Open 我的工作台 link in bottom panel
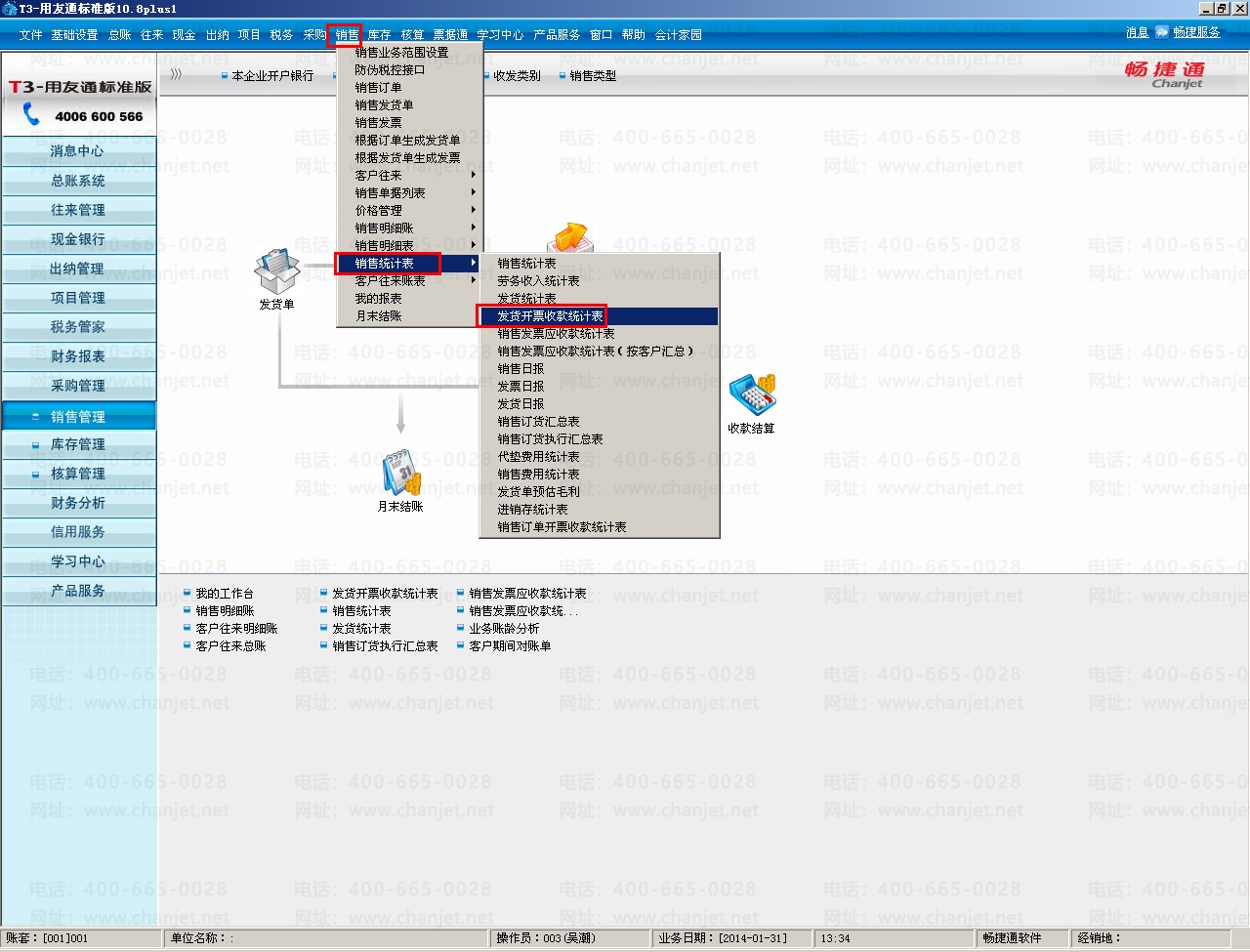Image resolution: width=1250 pixels, height=952 pixels. (224, 594)
